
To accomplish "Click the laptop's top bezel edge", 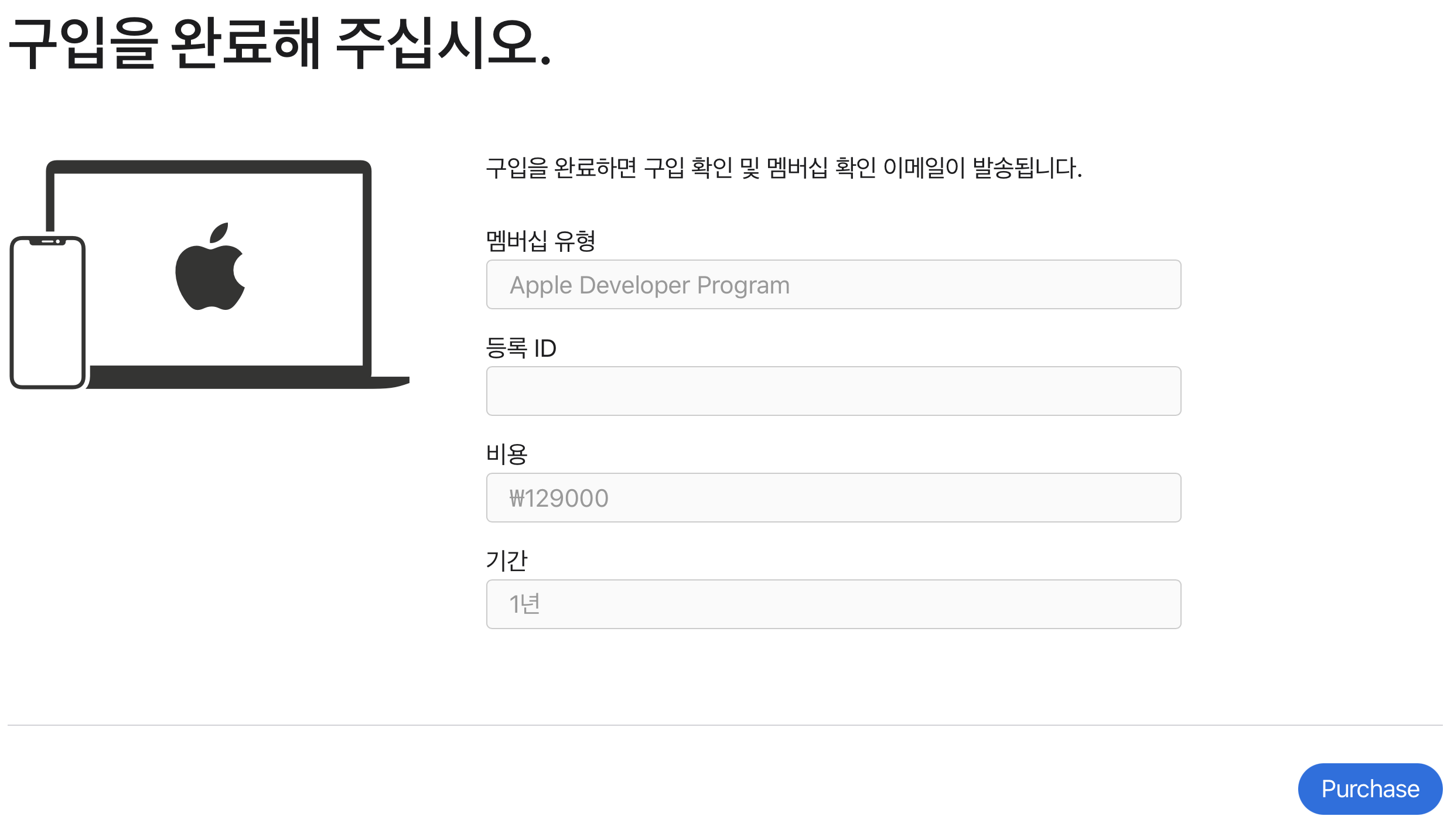I will (x=209, y=166).
